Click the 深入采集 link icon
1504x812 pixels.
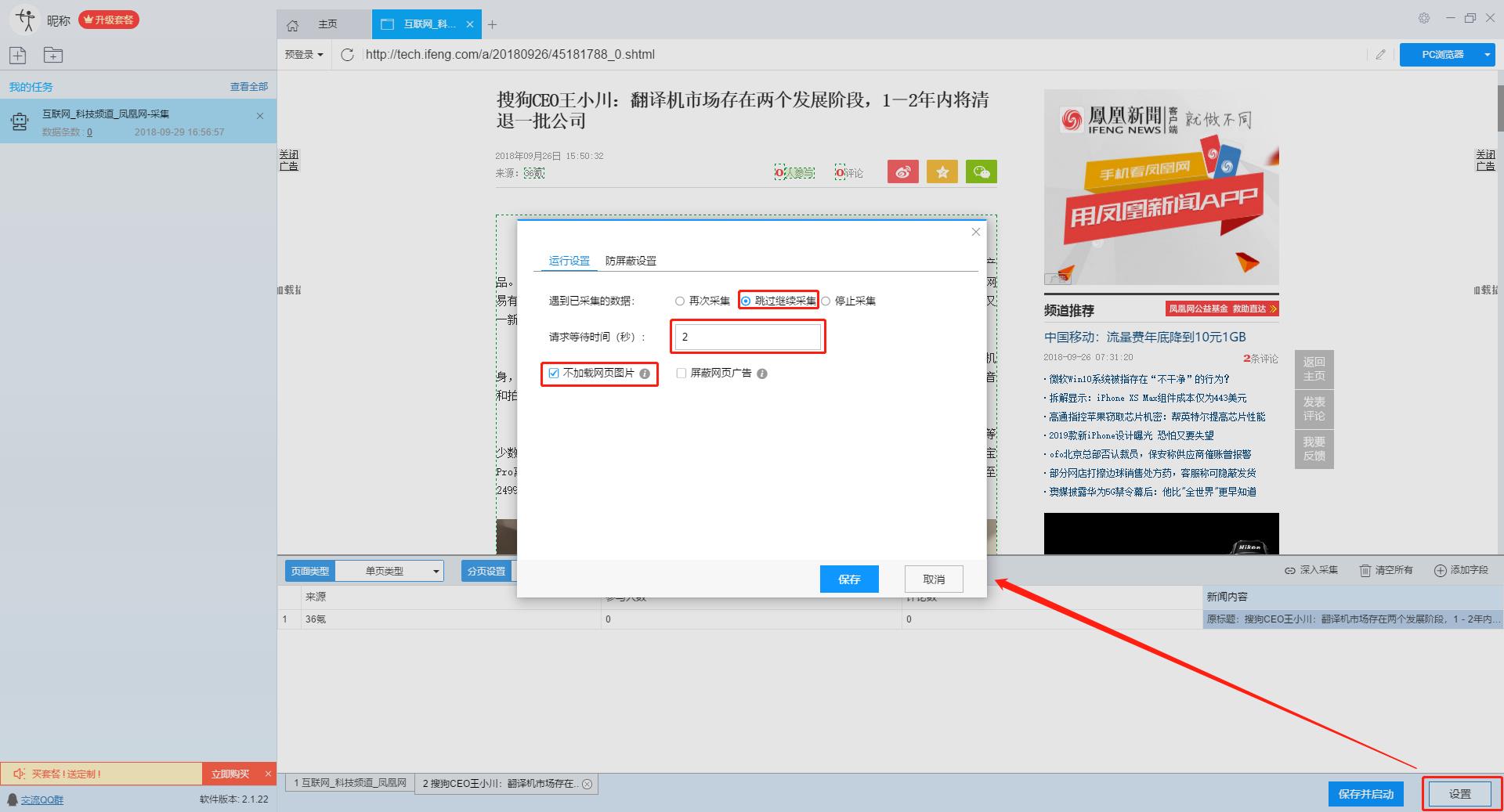(x=1289, y=570)
